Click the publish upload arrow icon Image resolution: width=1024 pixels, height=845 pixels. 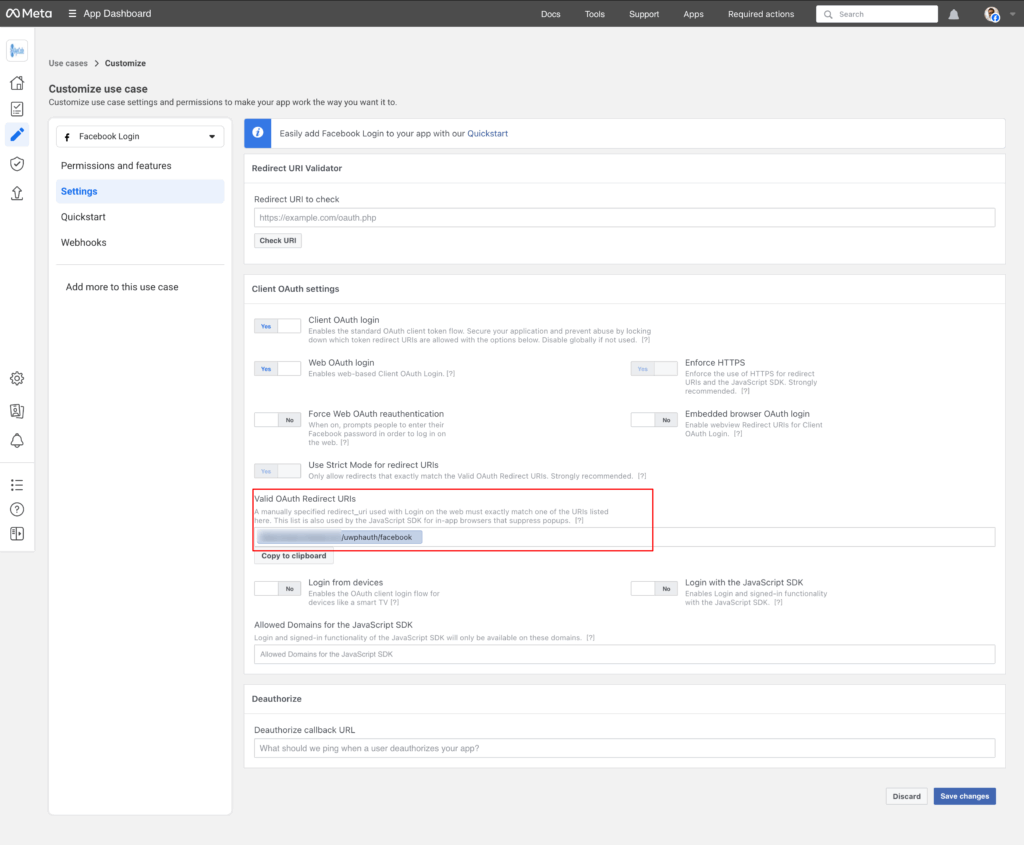17,193
